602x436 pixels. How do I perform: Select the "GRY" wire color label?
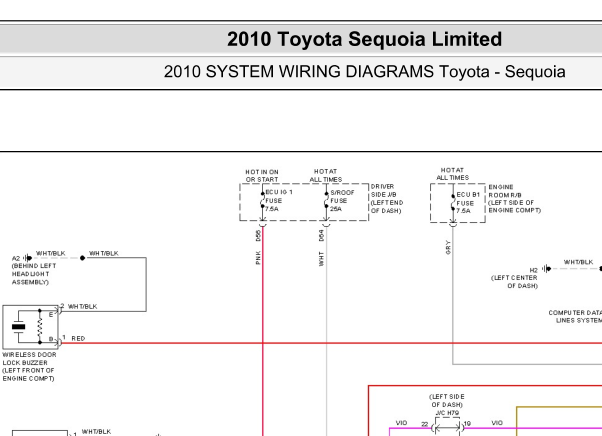pos(448,248)
